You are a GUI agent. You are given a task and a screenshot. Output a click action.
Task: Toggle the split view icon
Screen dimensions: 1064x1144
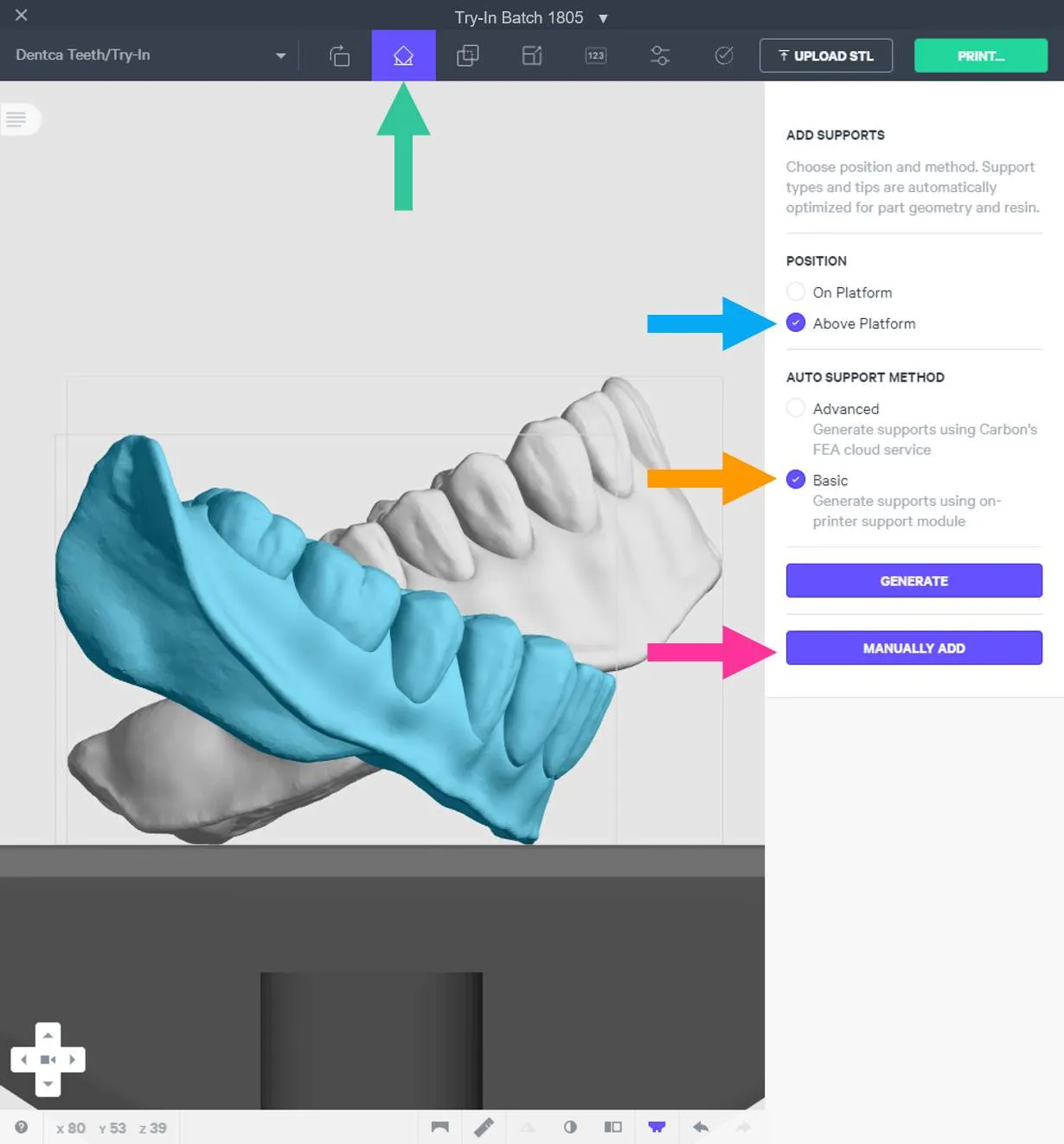pos(613,1127)
